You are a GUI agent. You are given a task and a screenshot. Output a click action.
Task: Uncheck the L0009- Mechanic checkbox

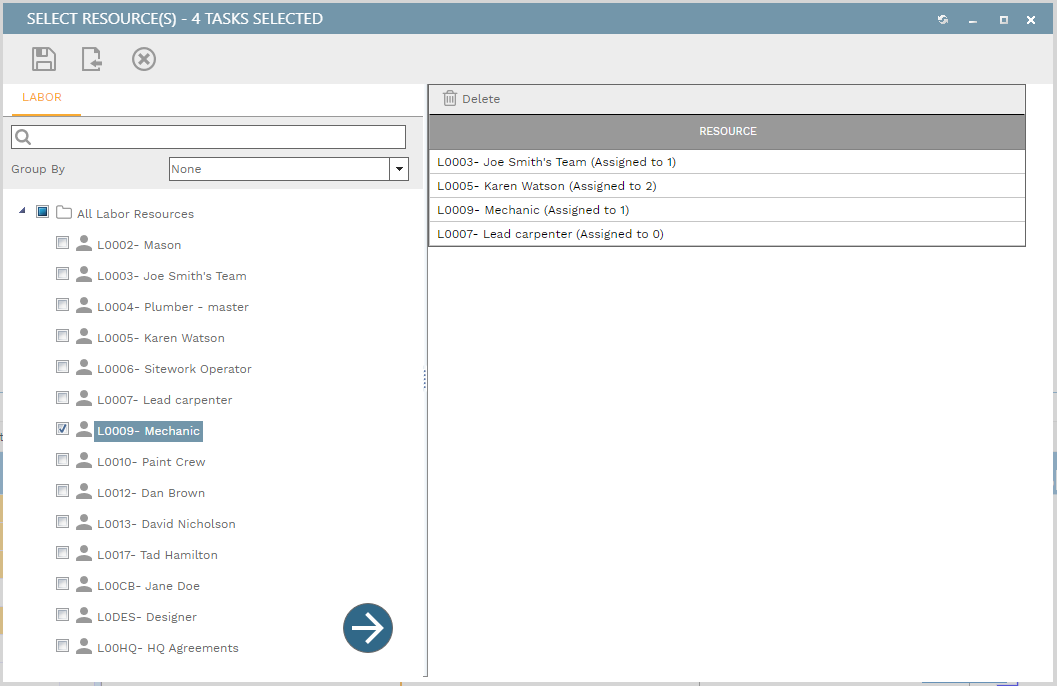pos(63,429)
